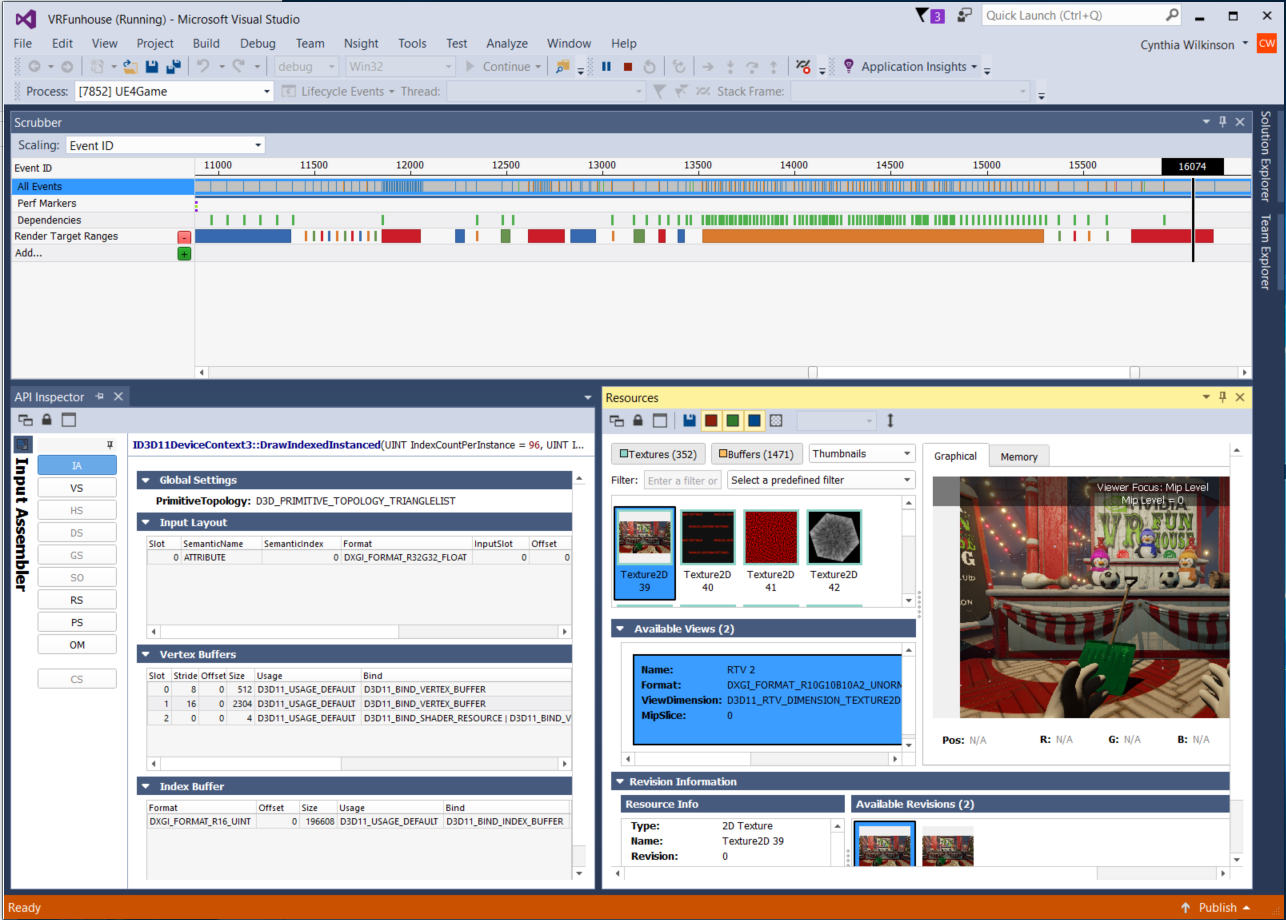Image resolution: width=1286 pixels, height=920 pixels.
Task: Click the lock icon in API Inspector toolbar
Action: [x=46, y=420]
